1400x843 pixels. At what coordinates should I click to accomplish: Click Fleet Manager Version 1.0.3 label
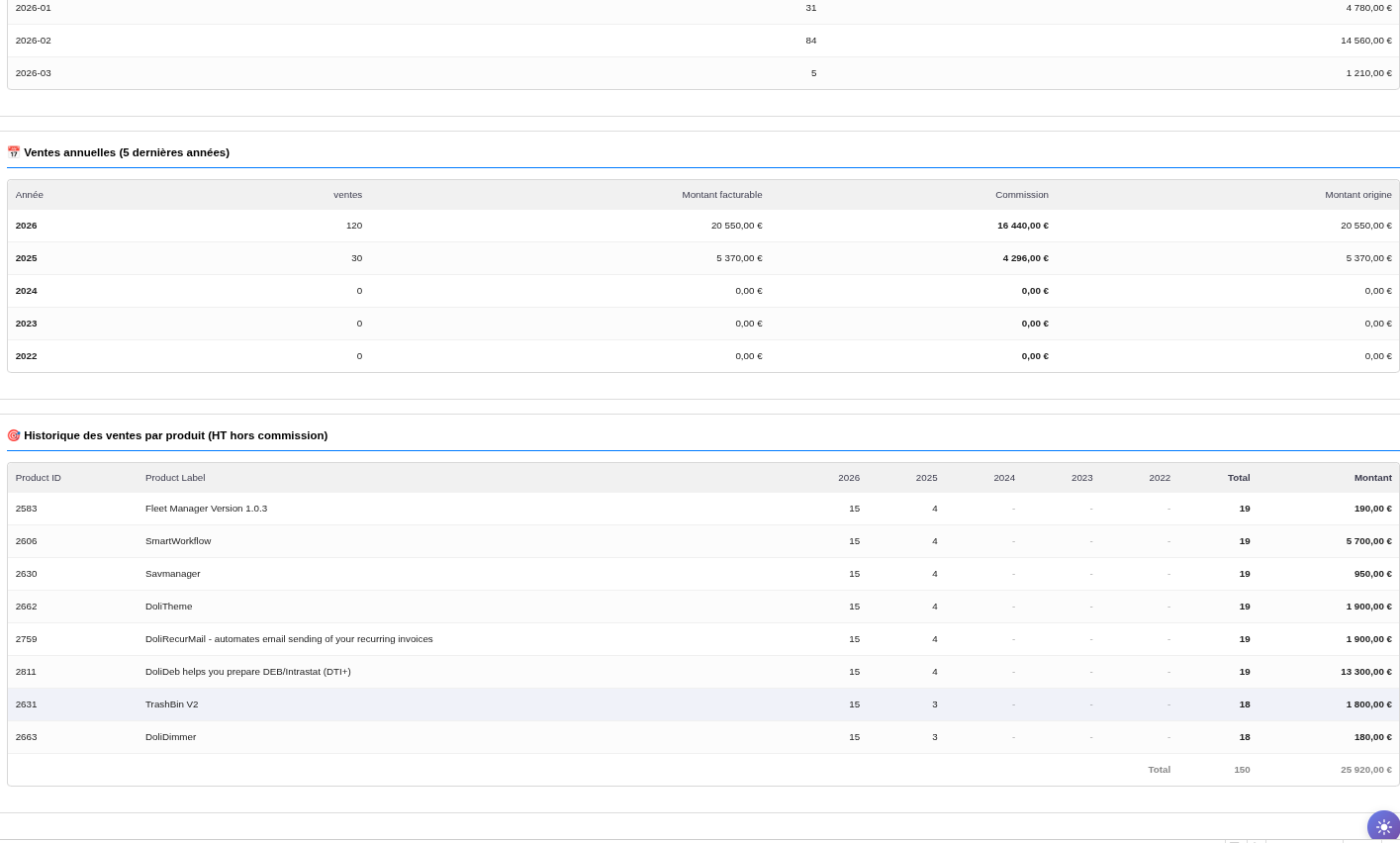206,509
